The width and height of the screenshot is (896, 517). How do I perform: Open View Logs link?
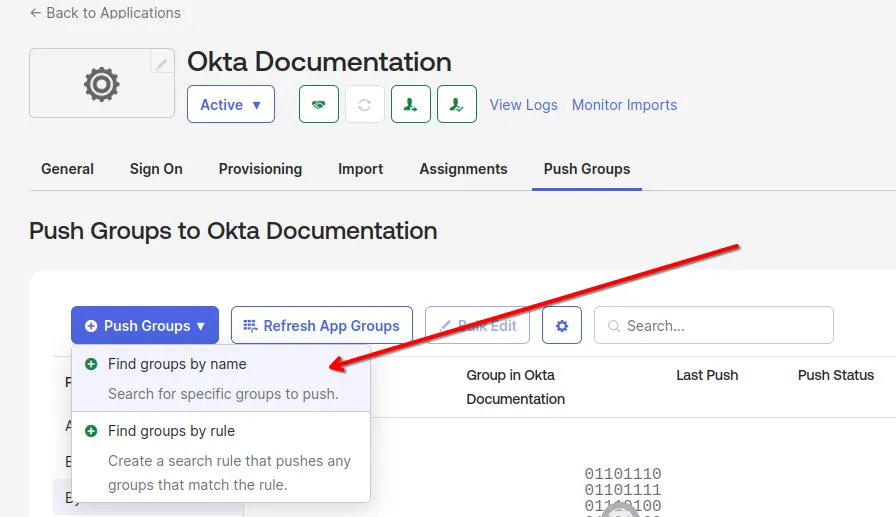(523, 105)
